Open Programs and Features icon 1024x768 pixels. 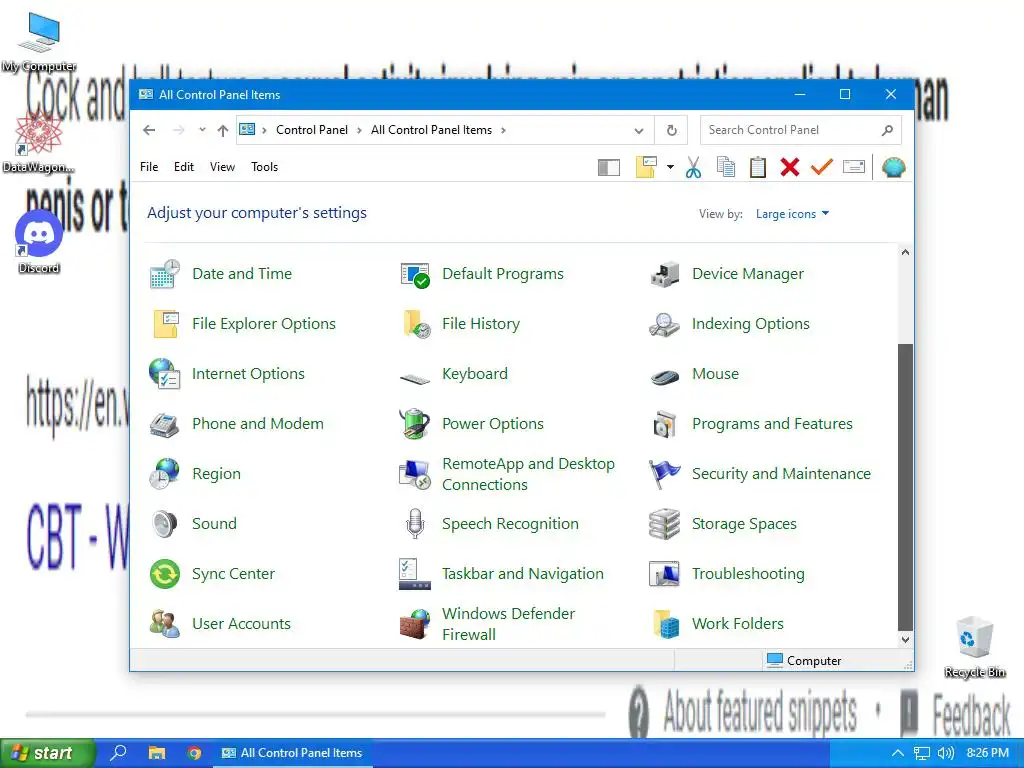tap(665, 424)
